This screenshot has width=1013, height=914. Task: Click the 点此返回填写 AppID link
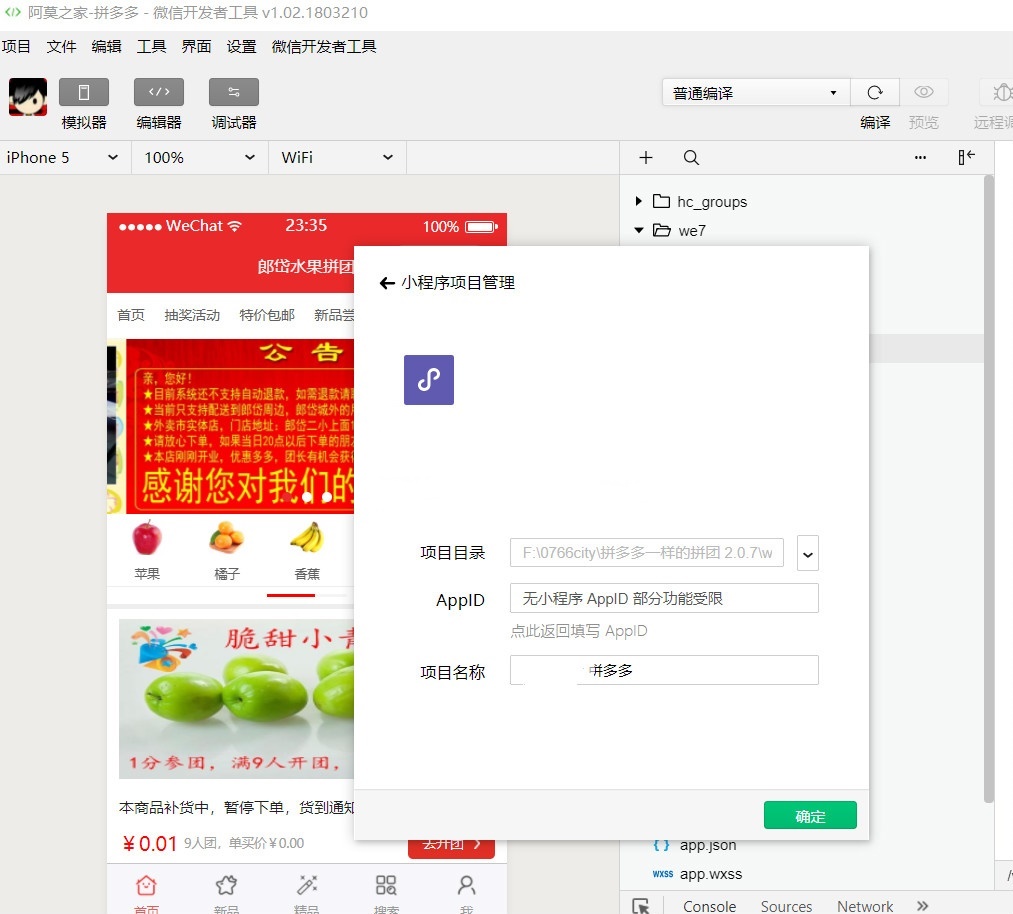click(579, 631)
